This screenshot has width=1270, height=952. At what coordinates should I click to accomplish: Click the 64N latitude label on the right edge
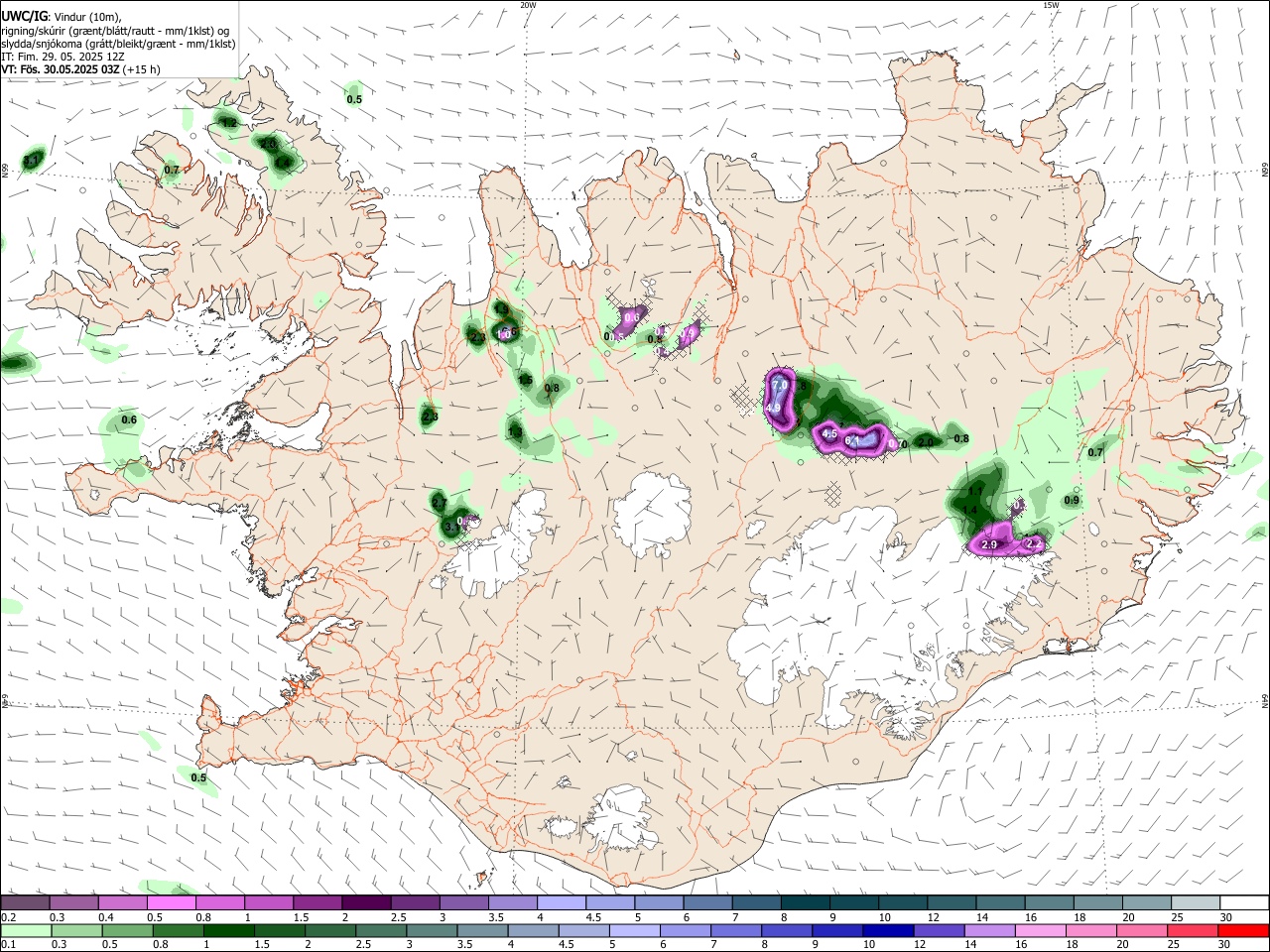pos(1265,700)
